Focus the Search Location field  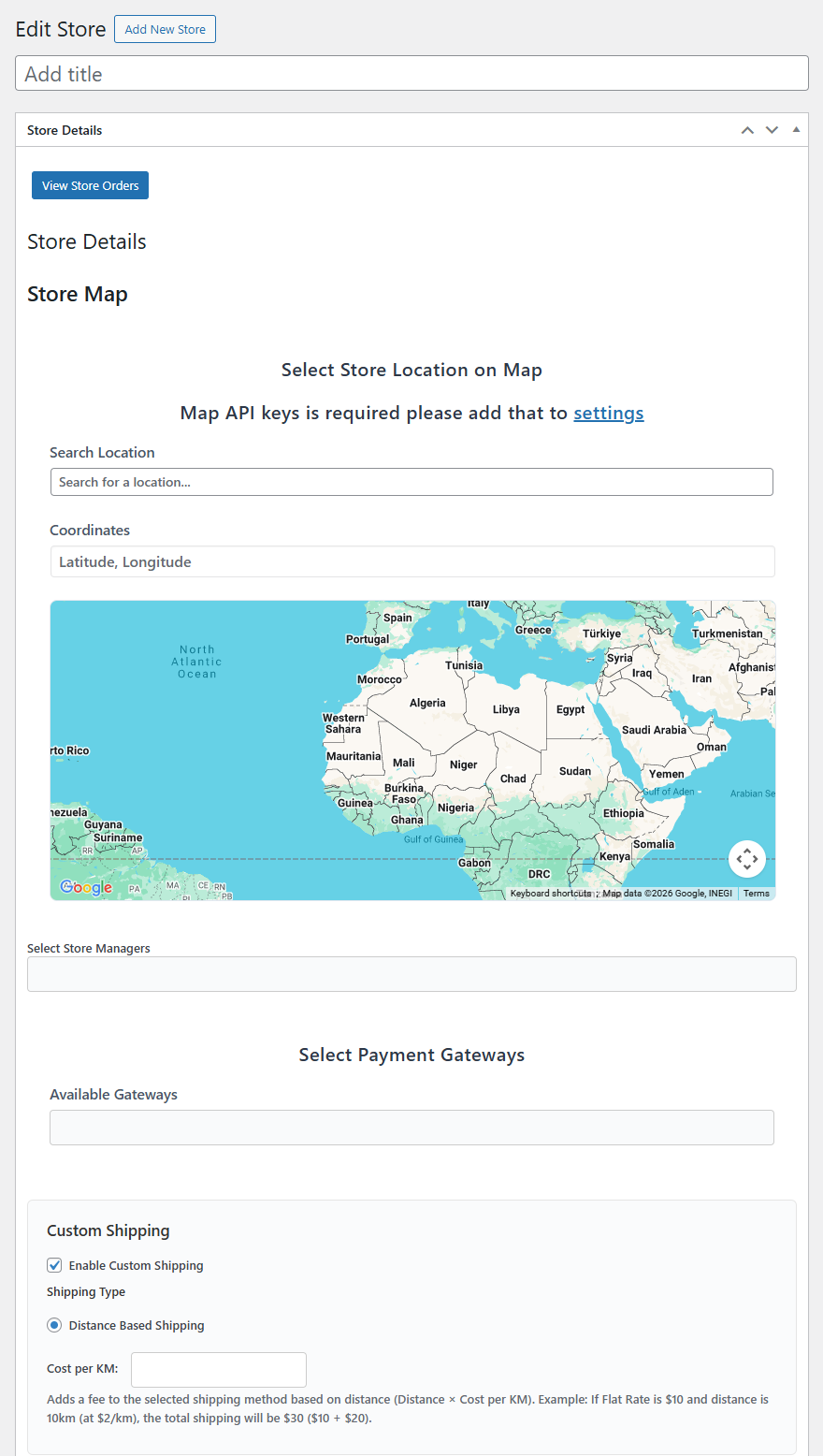(411, 482)
